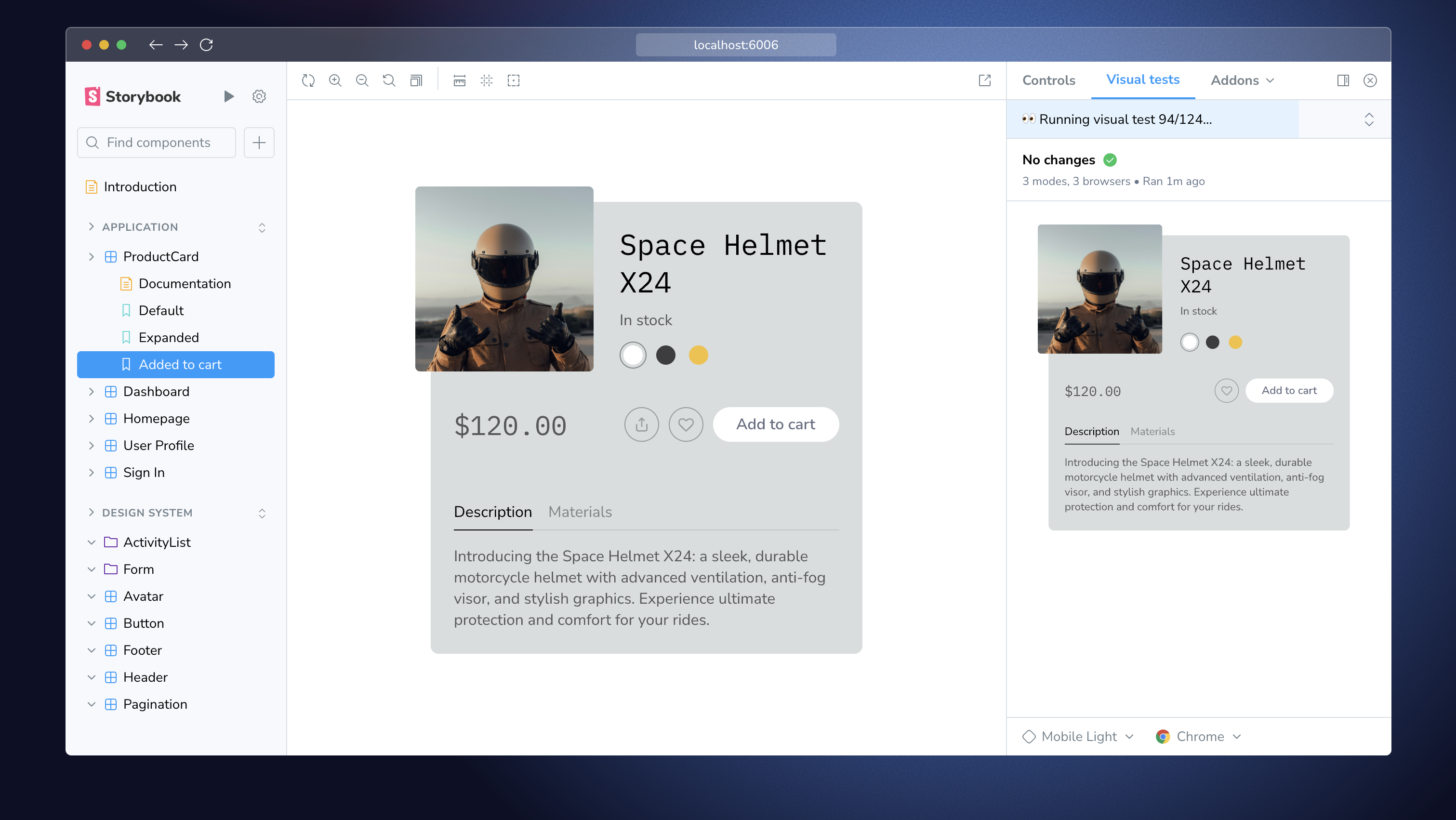Viewport: 1456px width, 820px height.
Task: Click the Find components search field
Action: (157, 143)
